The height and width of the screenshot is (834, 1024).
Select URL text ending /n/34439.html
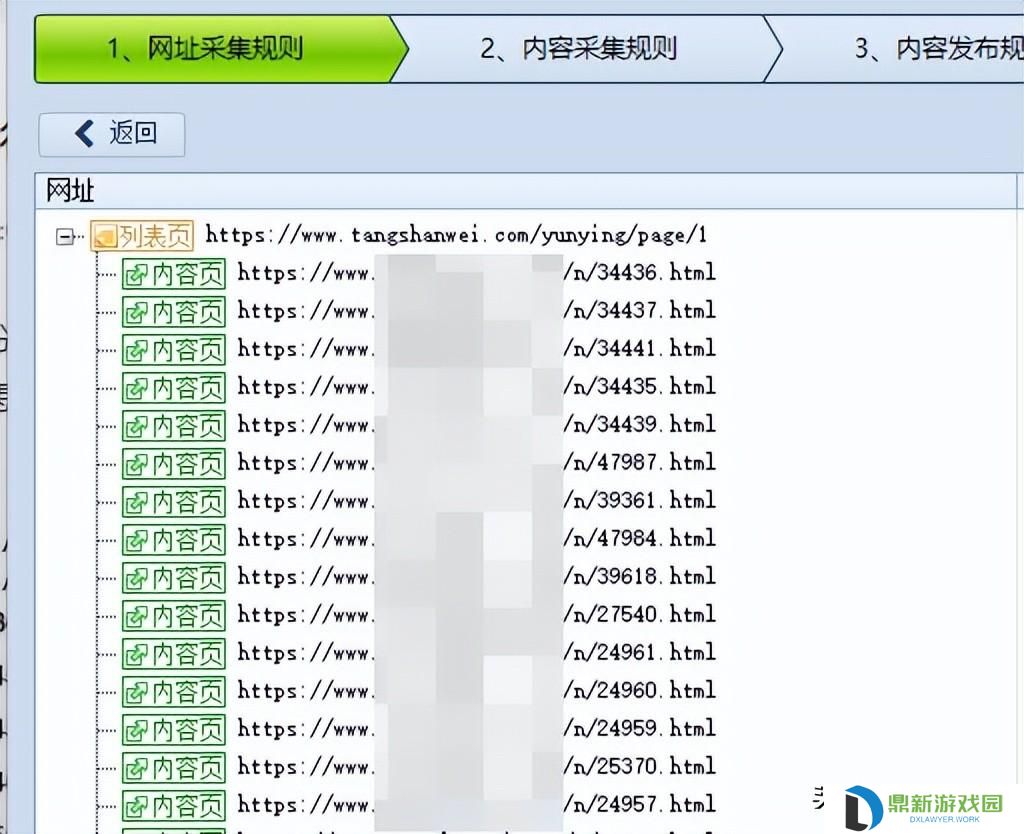(477, 424)
